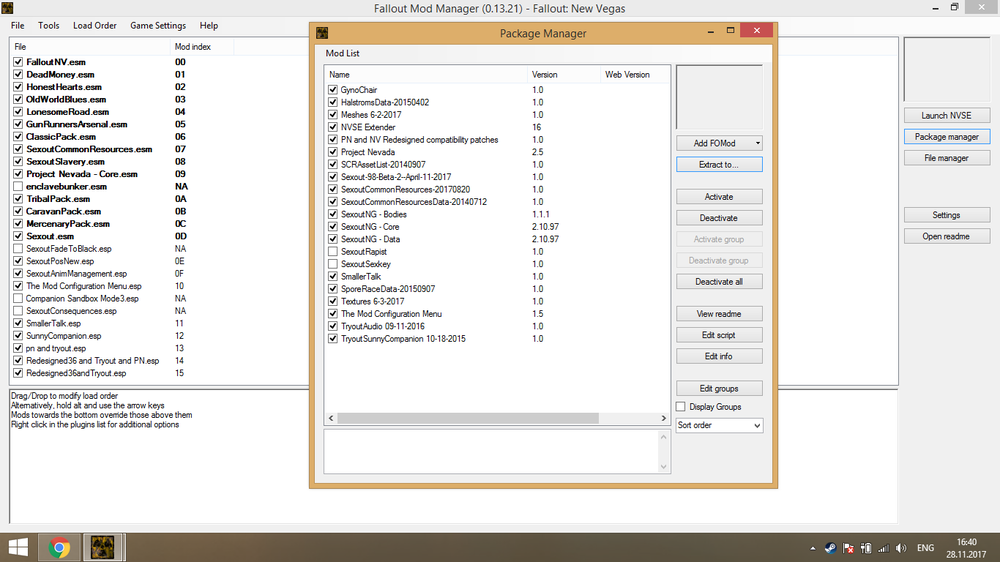Enable Companion Sandbox Mode3.esp plugin
Viewport: 1000px width, 562px height.
18,299
